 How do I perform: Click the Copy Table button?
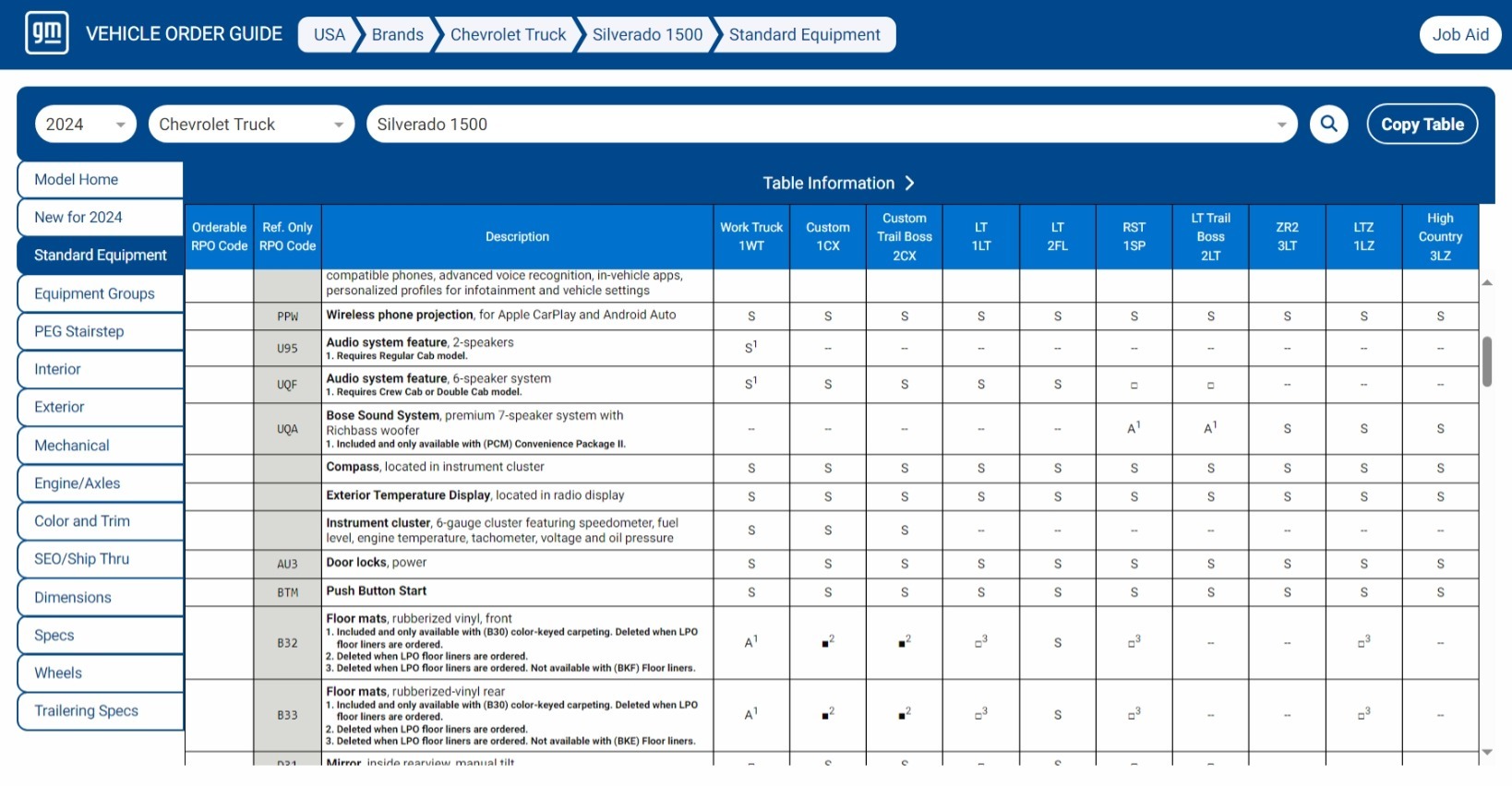pyautogui.click(x=1422, y=125)
